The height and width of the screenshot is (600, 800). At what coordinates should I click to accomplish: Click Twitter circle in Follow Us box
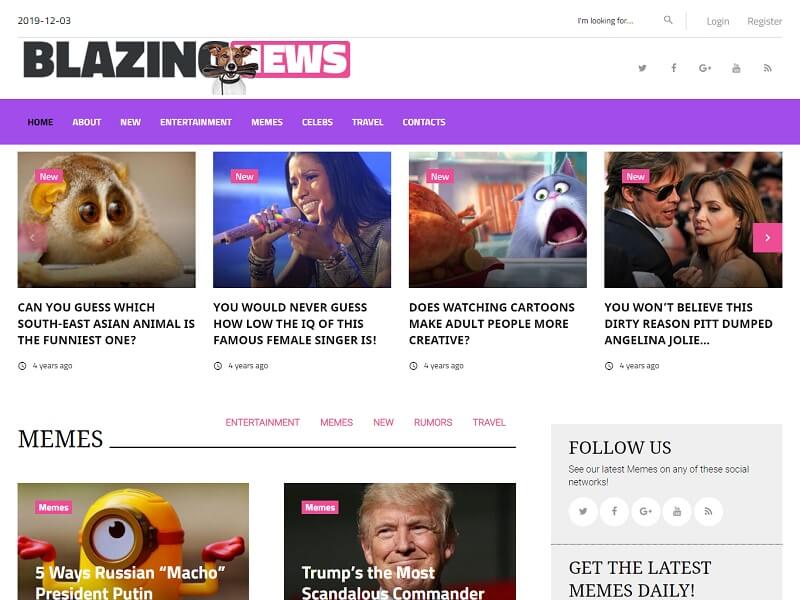pyautogui.click(x=583, y=511)
